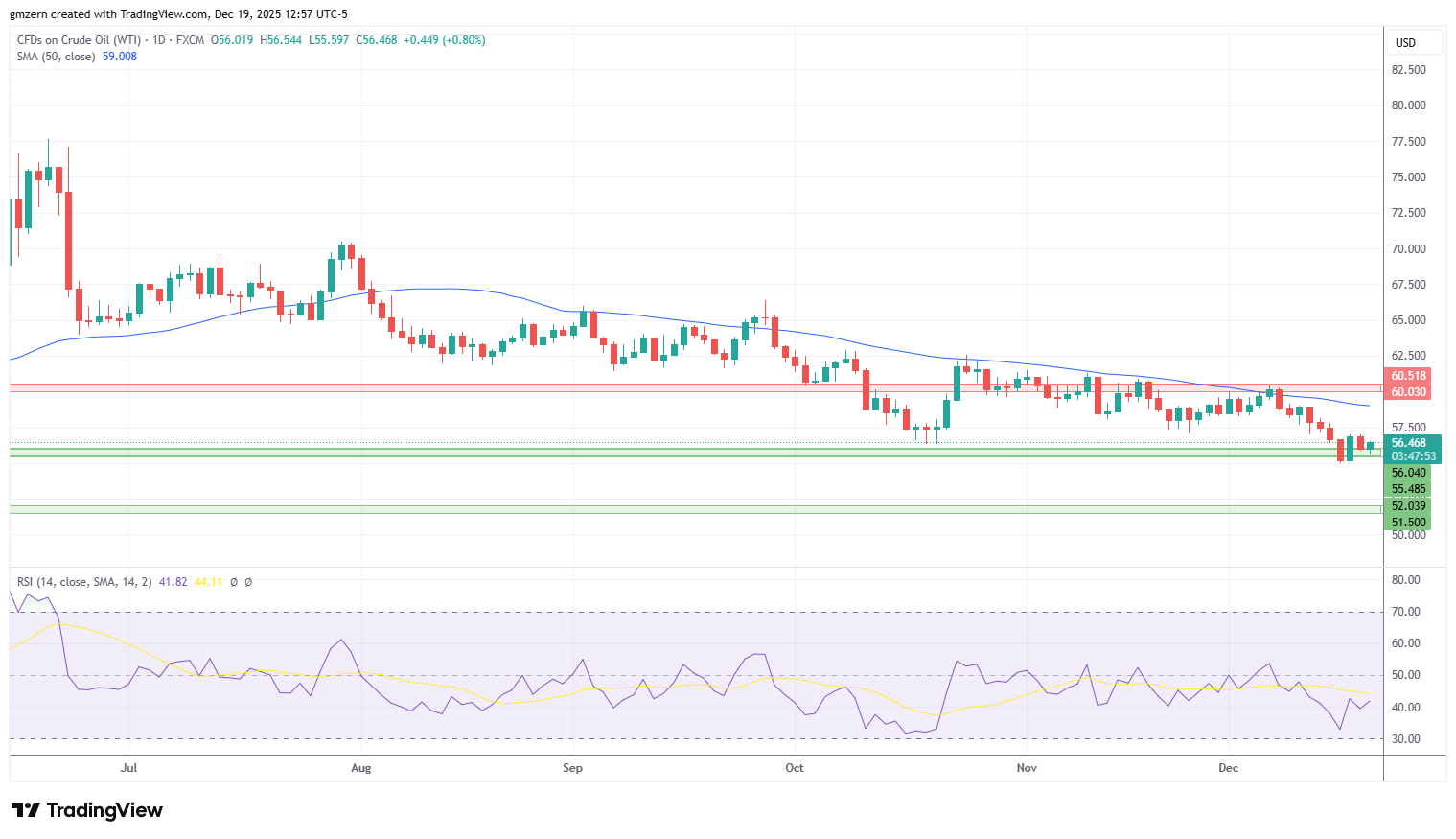Image resolution: width=1456 pixels, height=839 pixels.
Task: Click the Nov label on the time axis
Action: pyautogui.click(x=1027, y=768)
